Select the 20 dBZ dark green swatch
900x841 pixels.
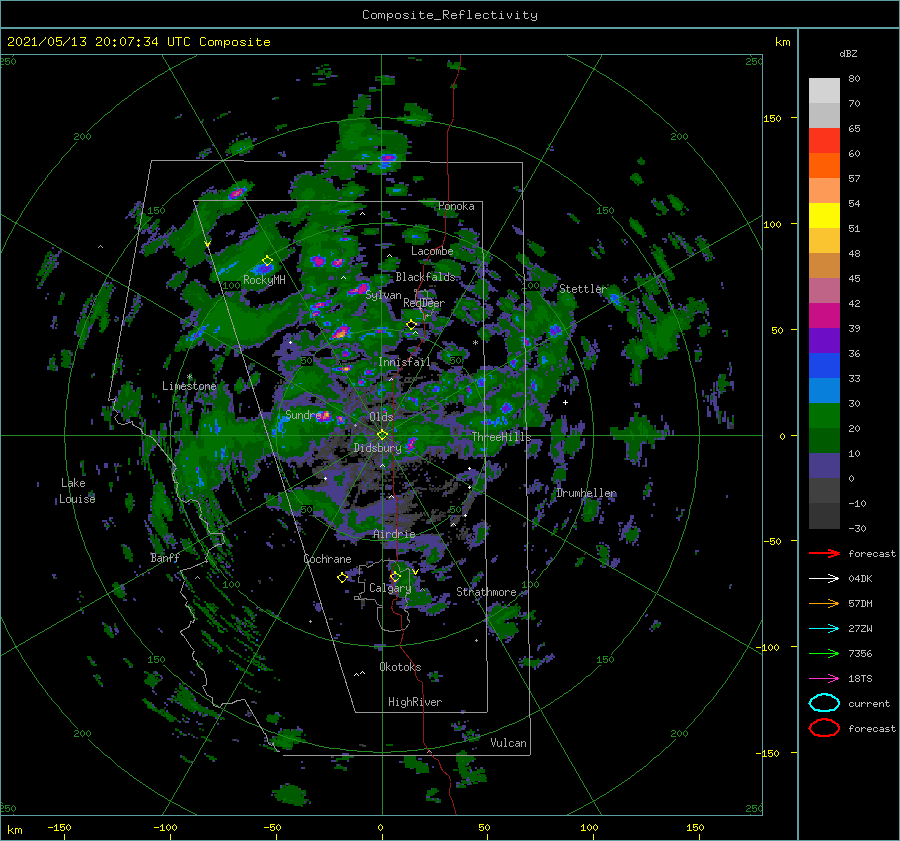pyautogui.click(x=824, y=440)
